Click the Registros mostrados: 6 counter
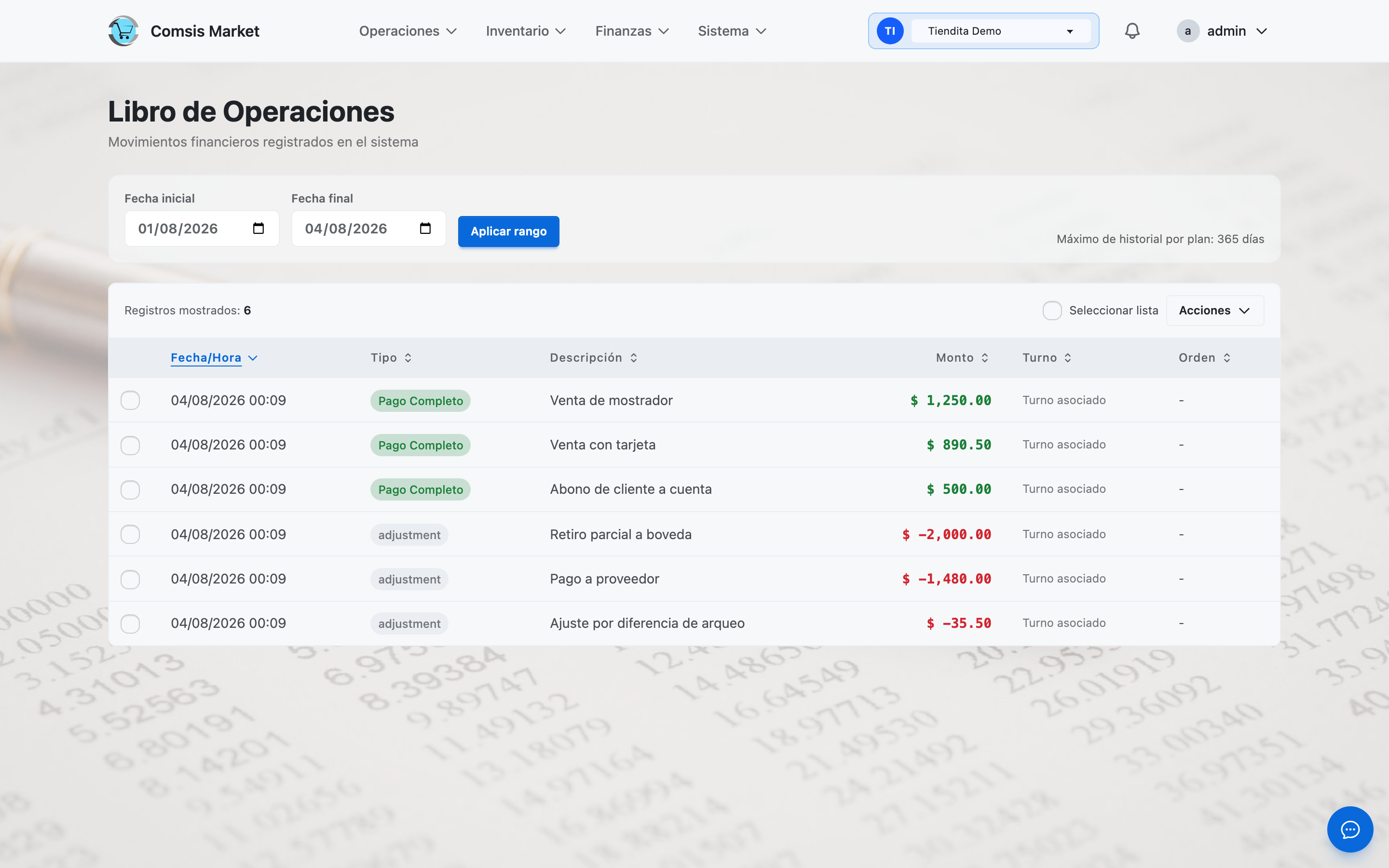The width and height of the screenshot is (1389, 868). coord(188,311)
